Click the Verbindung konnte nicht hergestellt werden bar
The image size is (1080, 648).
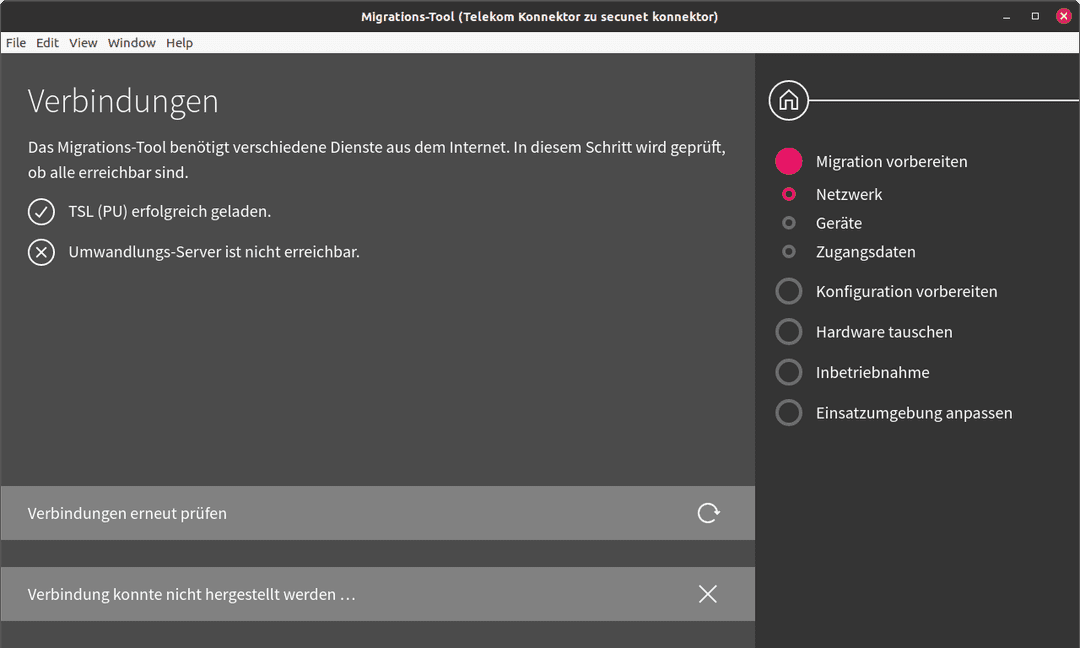(378, 594)
